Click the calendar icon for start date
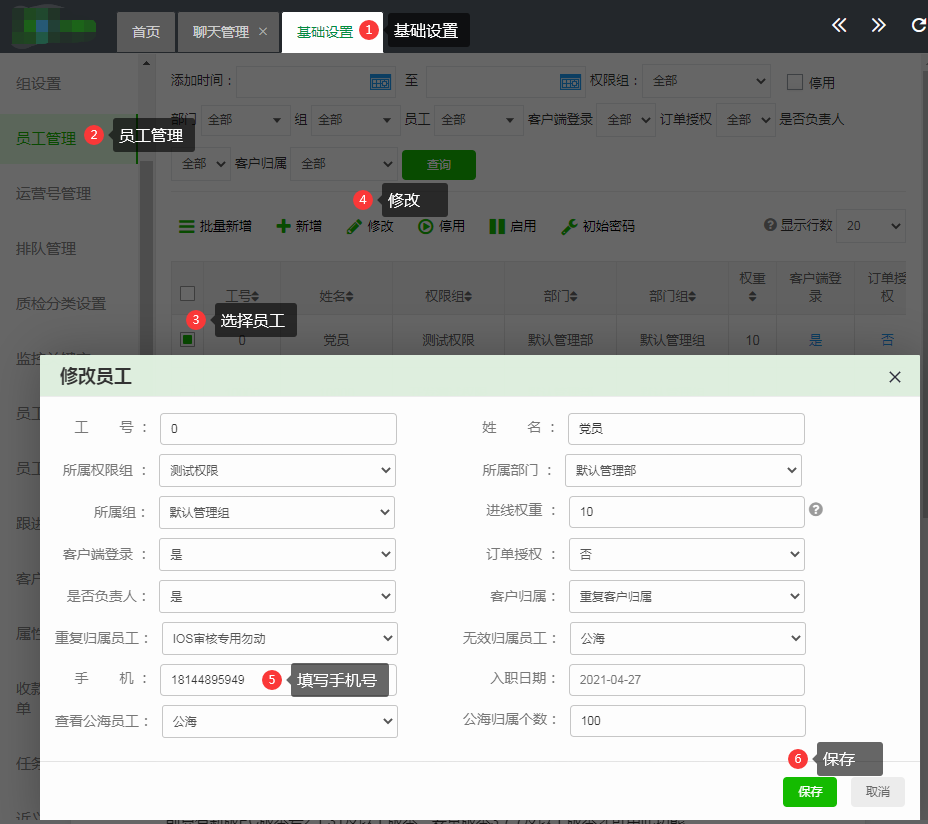The width and height of the screenshot is (928, 824). point(381,82)
